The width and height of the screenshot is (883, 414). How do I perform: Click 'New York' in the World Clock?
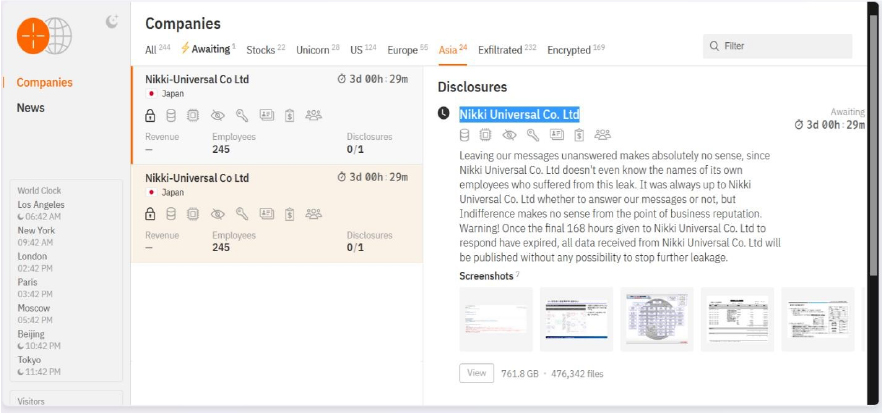point(36,230)
